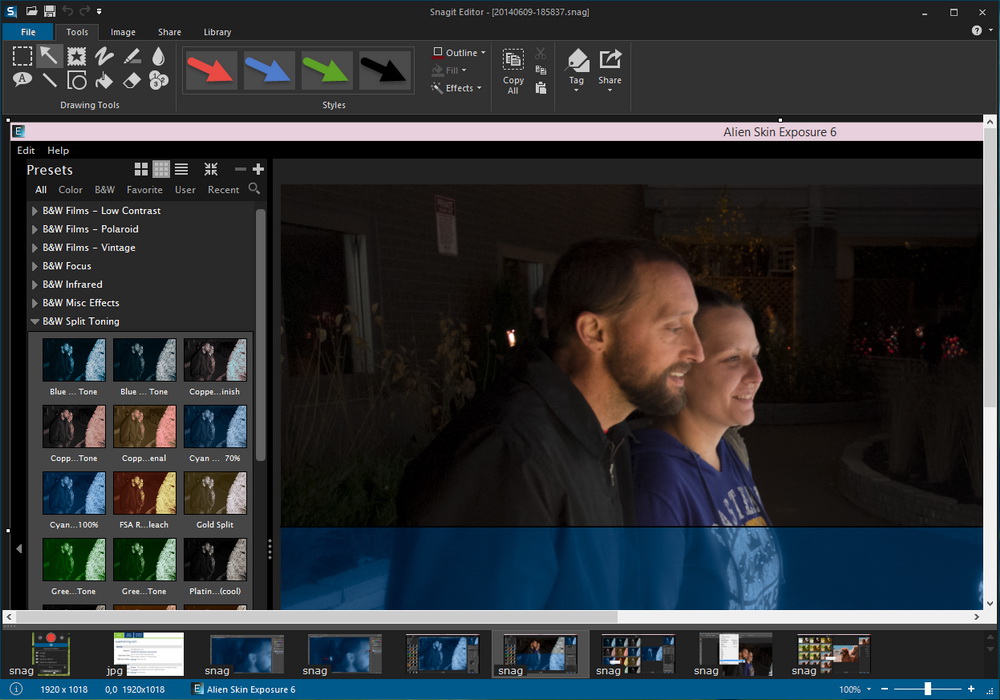Activate the Highlighter tool
Screen dimensions: 1000x700
point(132,56)
